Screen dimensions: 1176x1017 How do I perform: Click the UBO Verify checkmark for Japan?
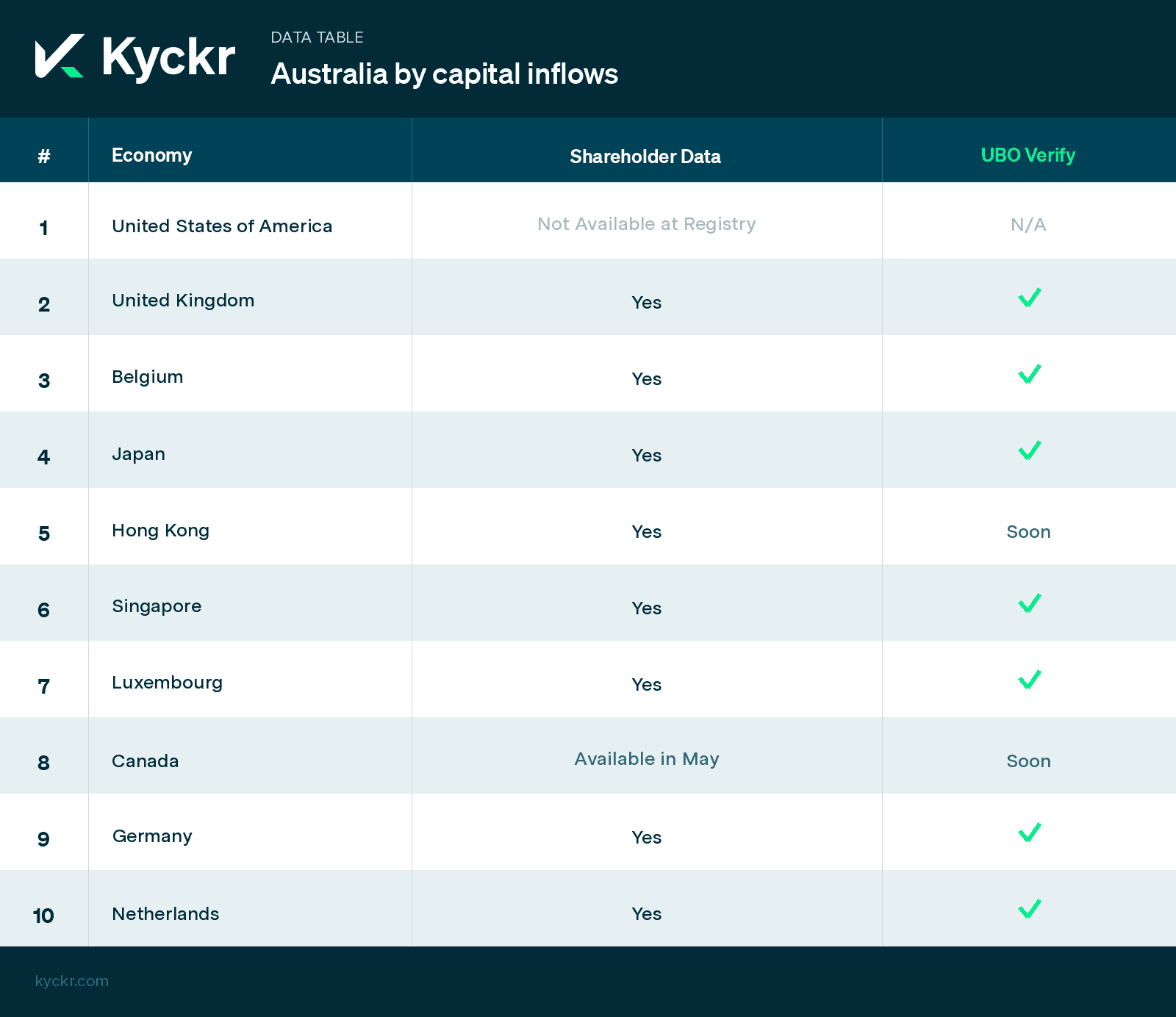1029,450
